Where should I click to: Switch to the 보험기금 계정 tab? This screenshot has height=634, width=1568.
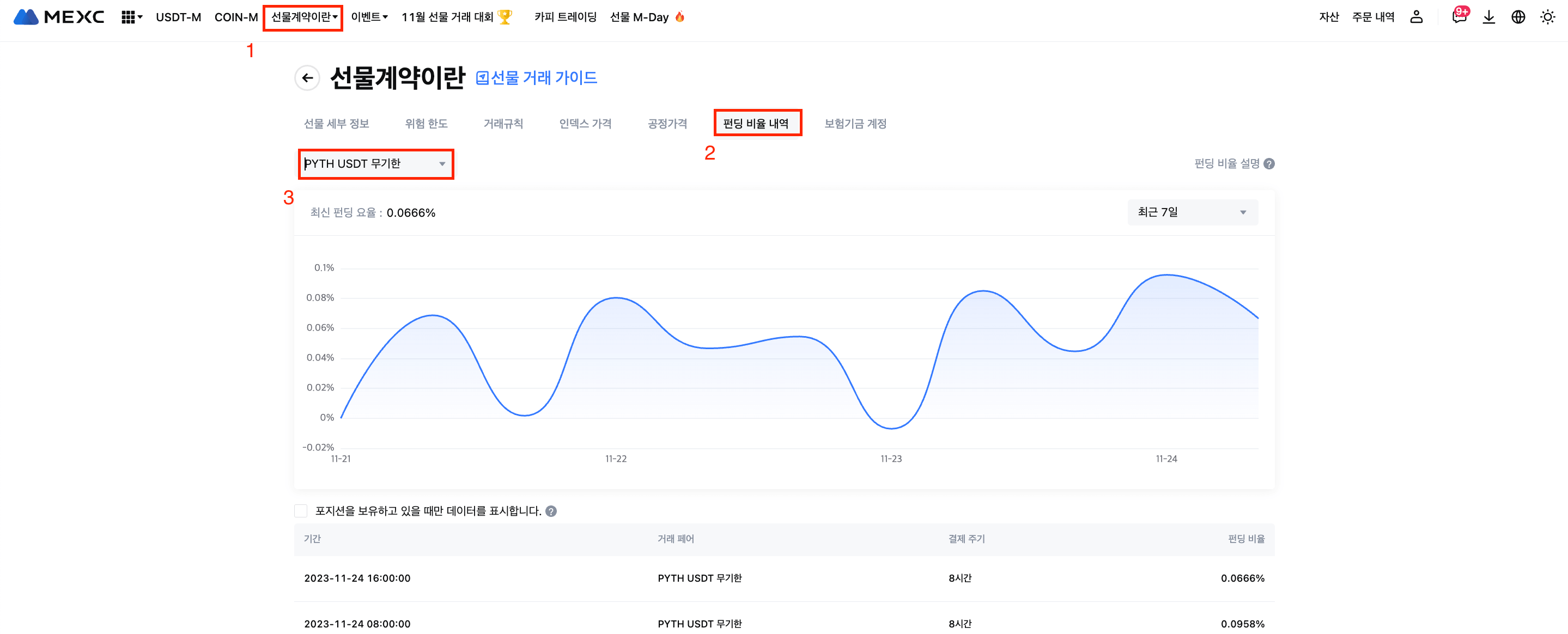(855, 124)
